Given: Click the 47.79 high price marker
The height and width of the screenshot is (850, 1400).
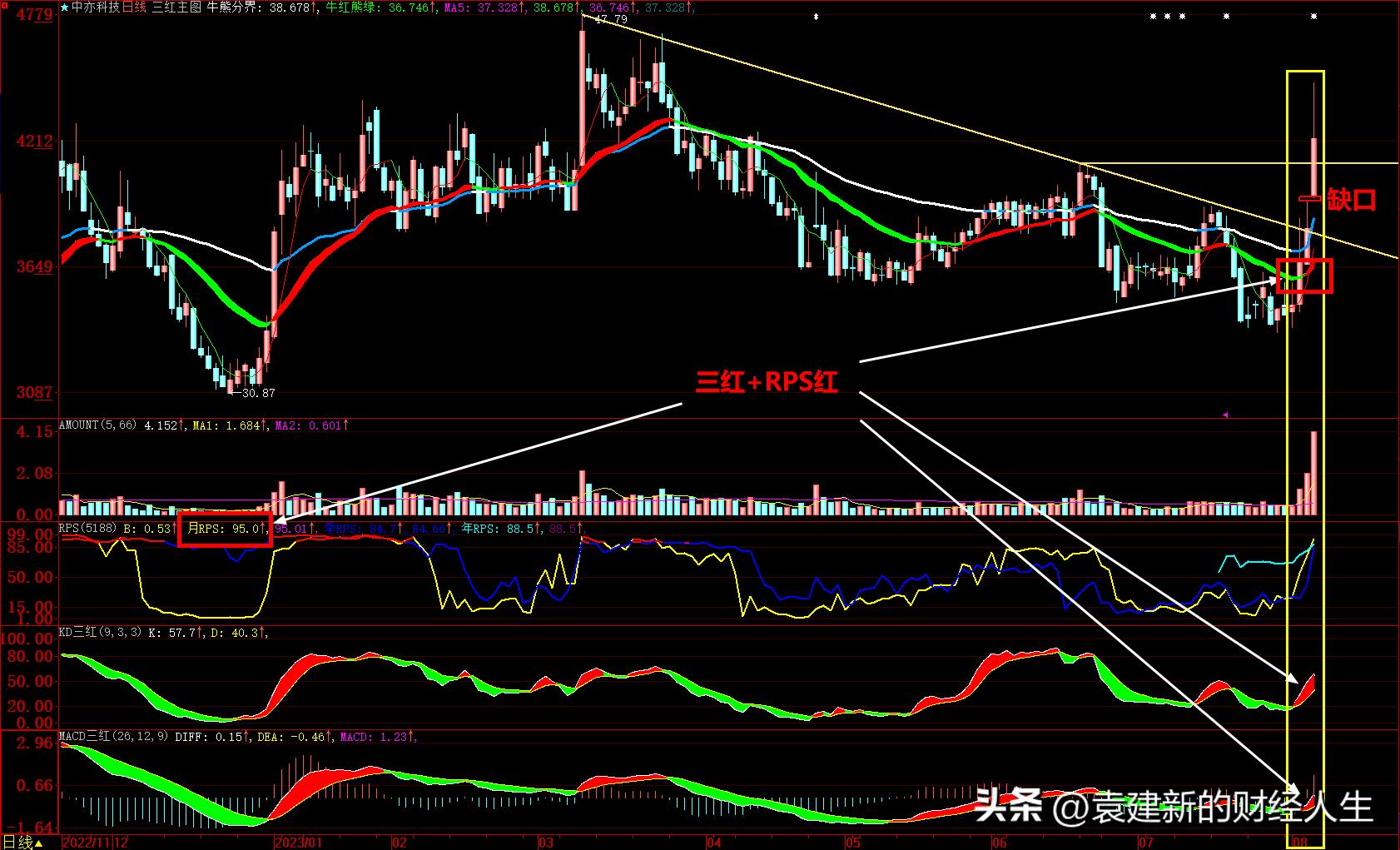Looking at the screenshot, I should (611, 20).
